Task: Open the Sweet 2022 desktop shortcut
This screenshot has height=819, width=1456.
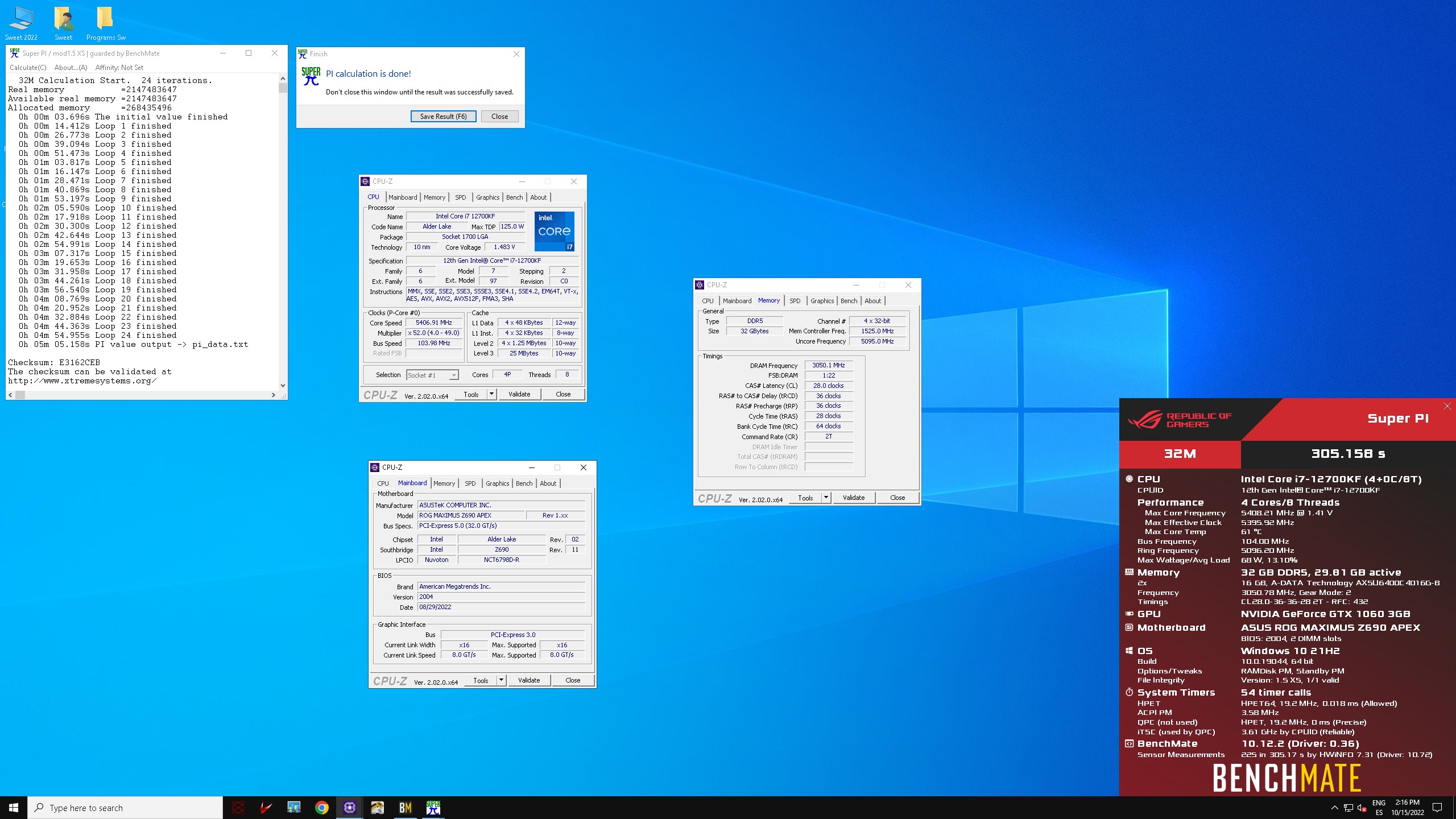Action: (x=21, y=23)
